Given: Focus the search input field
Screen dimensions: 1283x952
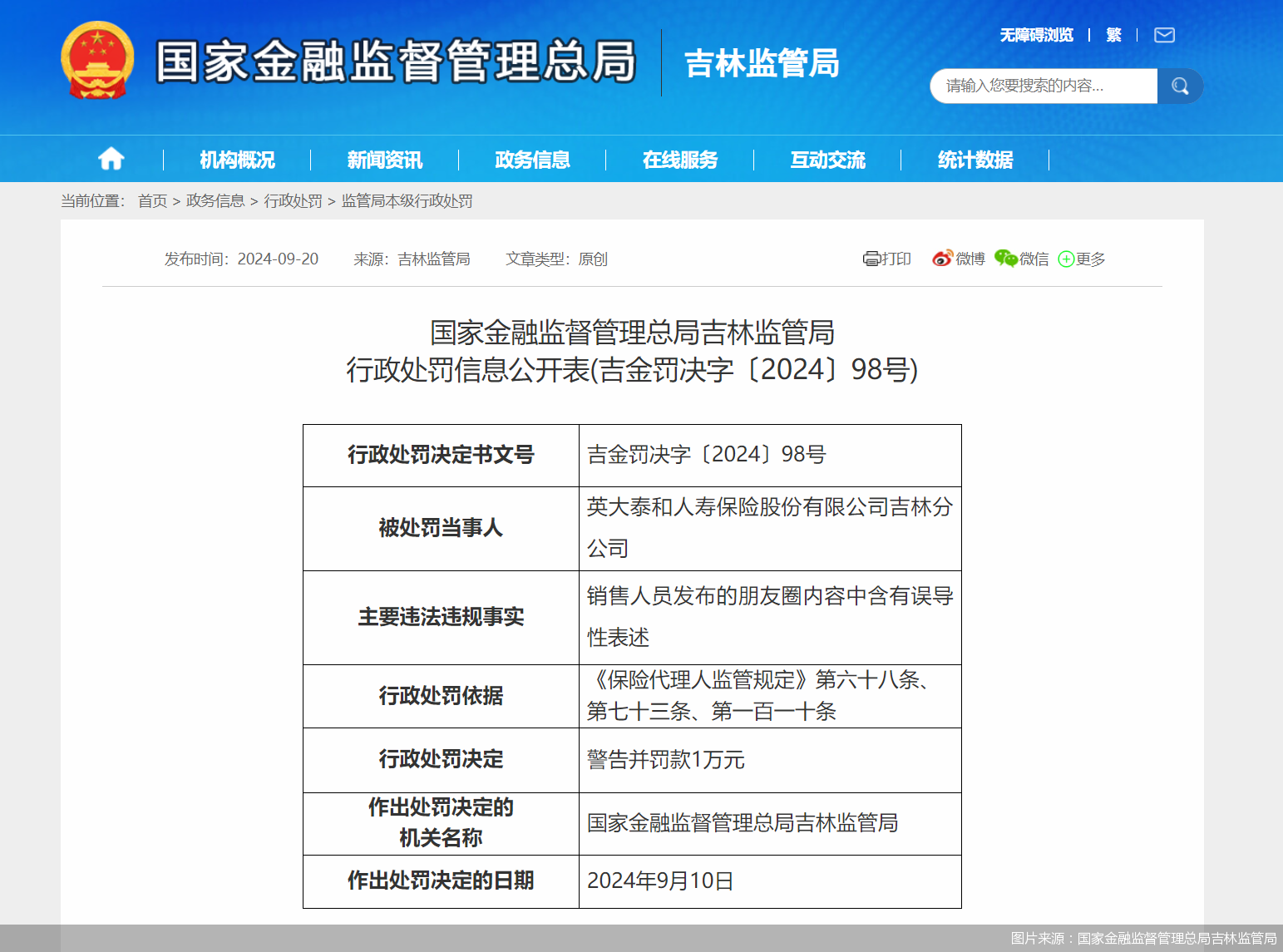Looking at the screenshot, I should [1044, 86].
